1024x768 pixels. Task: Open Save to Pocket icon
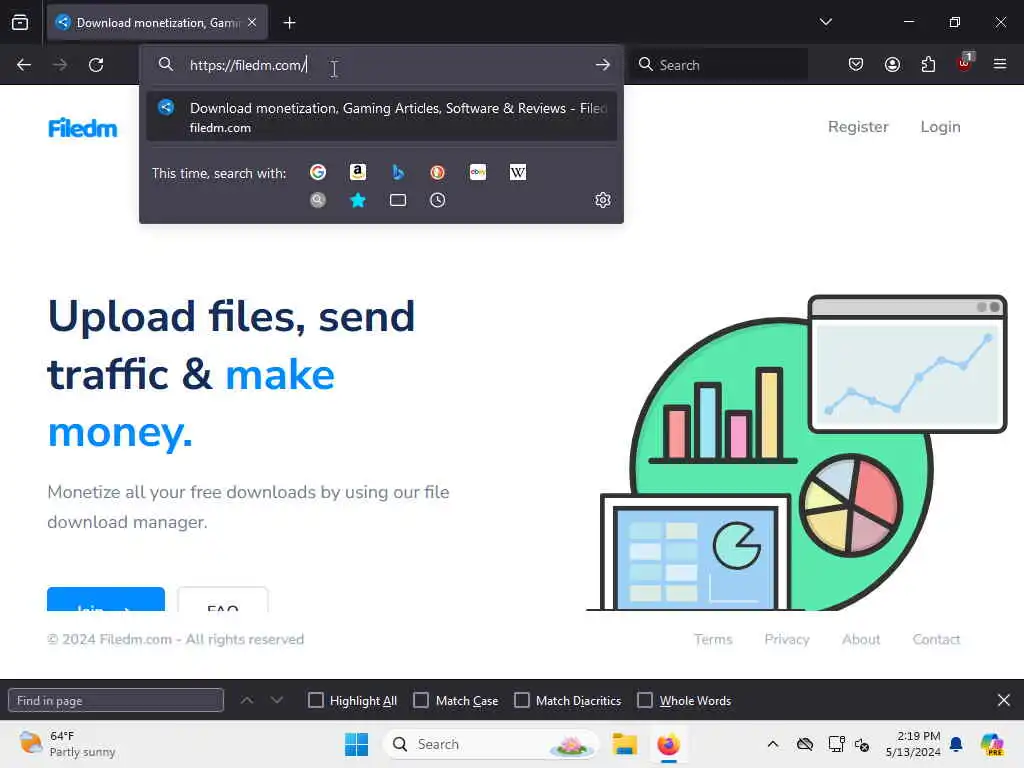(856, 64)
